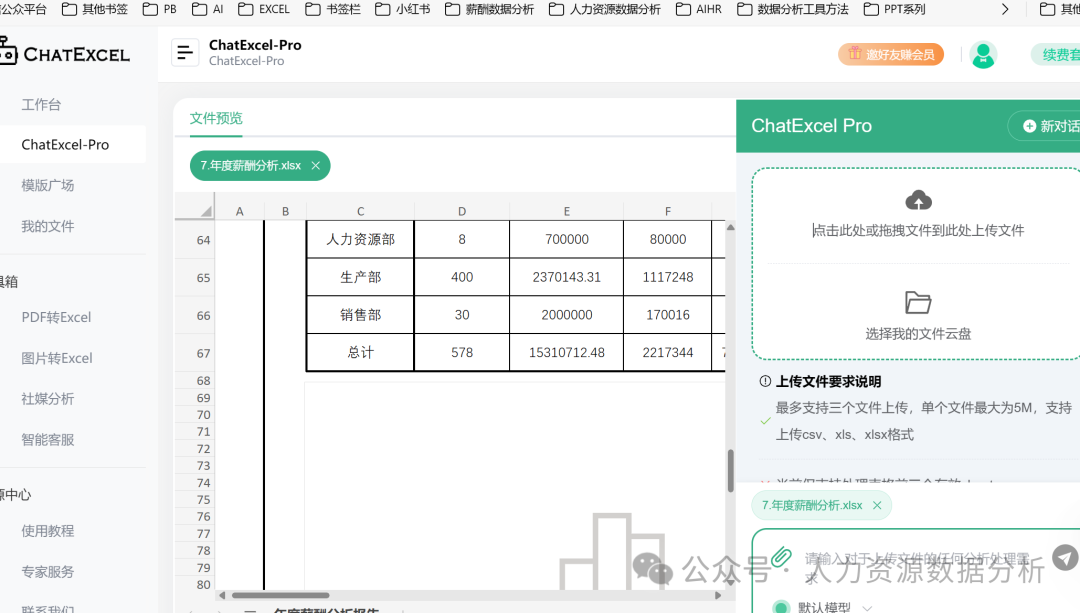Select column C header

(360, 211)
